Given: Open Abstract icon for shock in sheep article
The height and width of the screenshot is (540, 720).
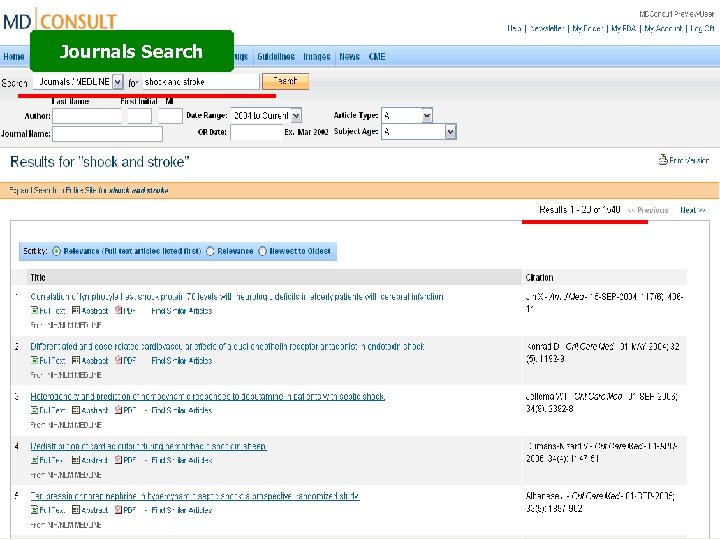Looking at the screenshot, I should pos(76,460).
